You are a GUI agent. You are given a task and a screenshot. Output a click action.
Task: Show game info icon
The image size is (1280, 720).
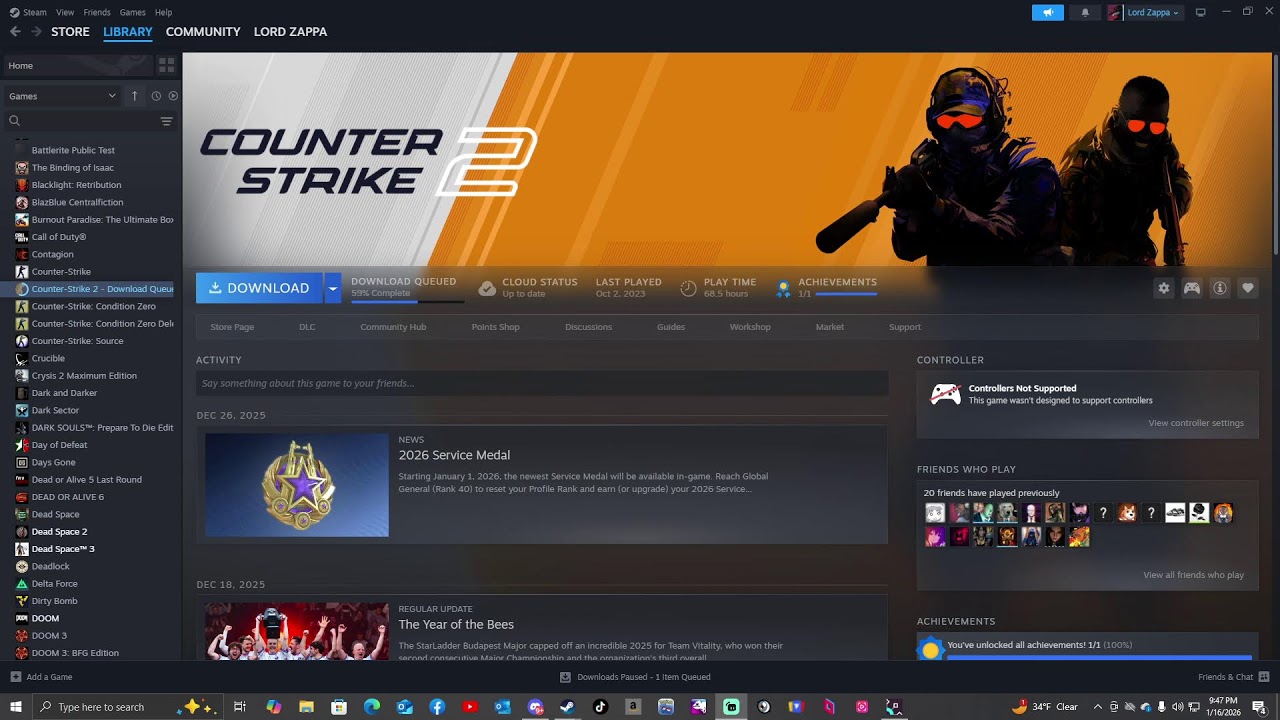click(1220, 288)
